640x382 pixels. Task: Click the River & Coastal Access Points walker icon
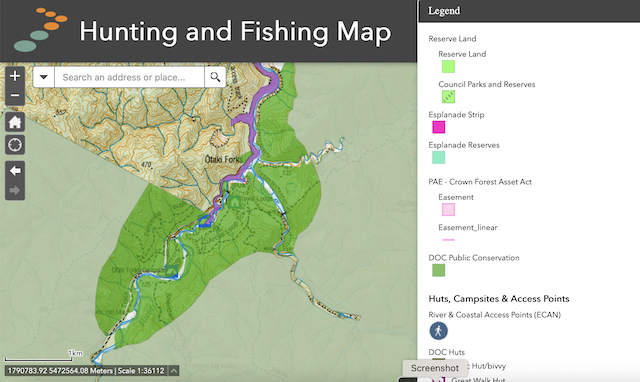(x=438, y=331)
